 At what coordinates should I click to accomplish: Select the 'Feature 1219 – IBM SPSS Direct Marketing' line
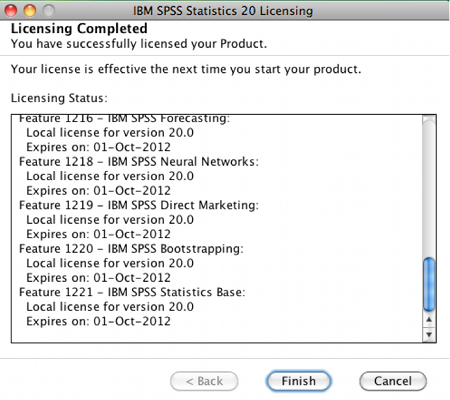point(139,205)
